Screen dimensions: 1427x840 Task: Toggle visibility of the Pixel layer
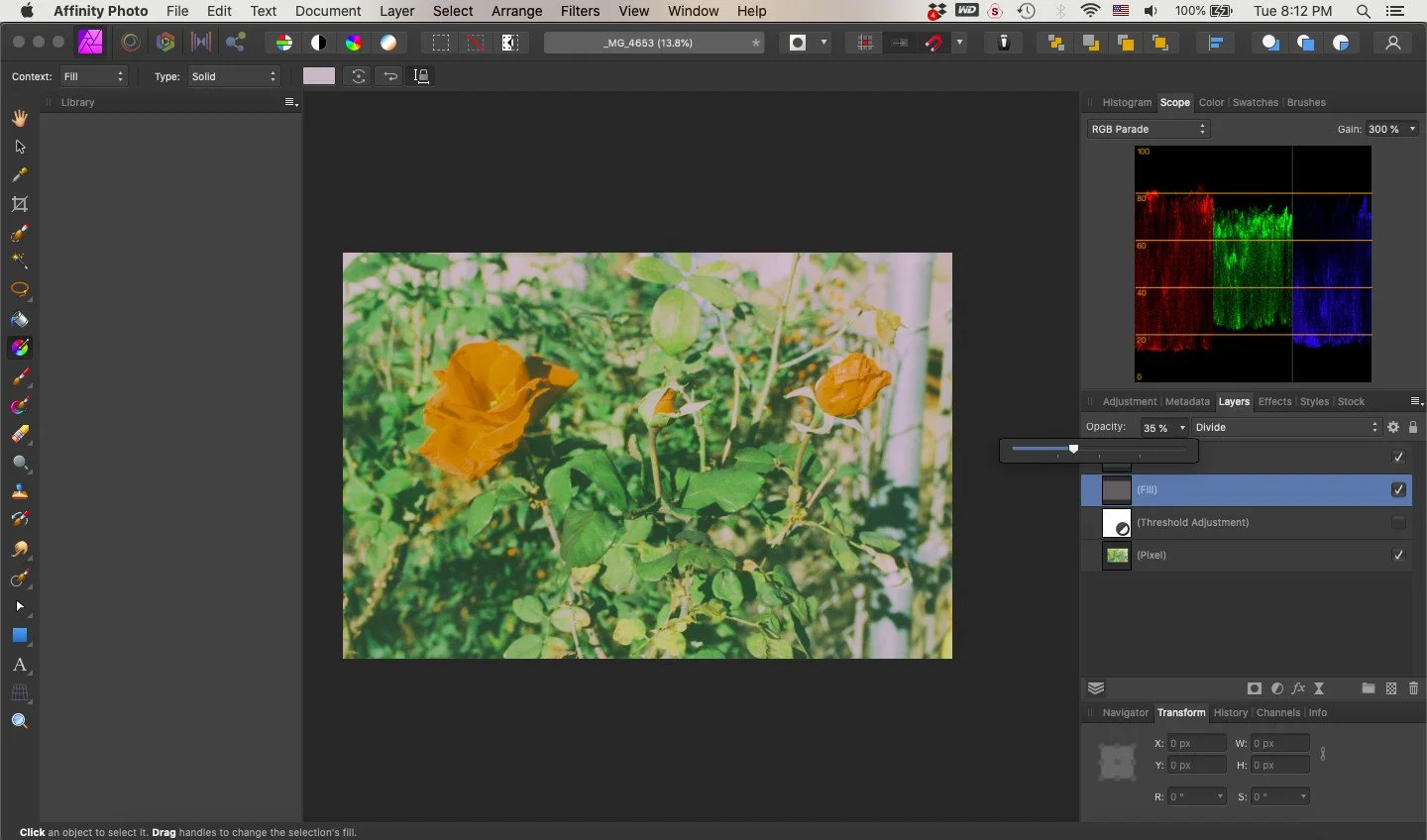click(x=1398, y=555)
